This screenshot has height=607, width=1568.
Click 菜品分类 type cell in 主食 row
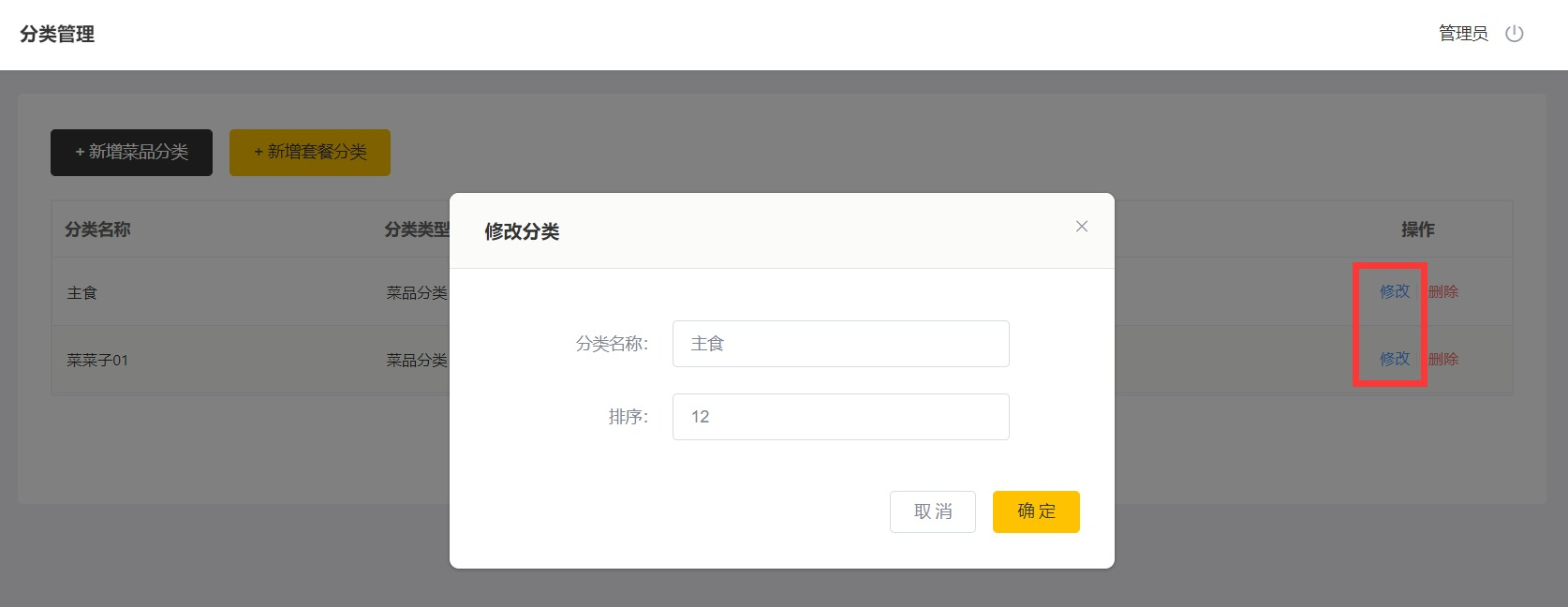click(x=417, y=292)
